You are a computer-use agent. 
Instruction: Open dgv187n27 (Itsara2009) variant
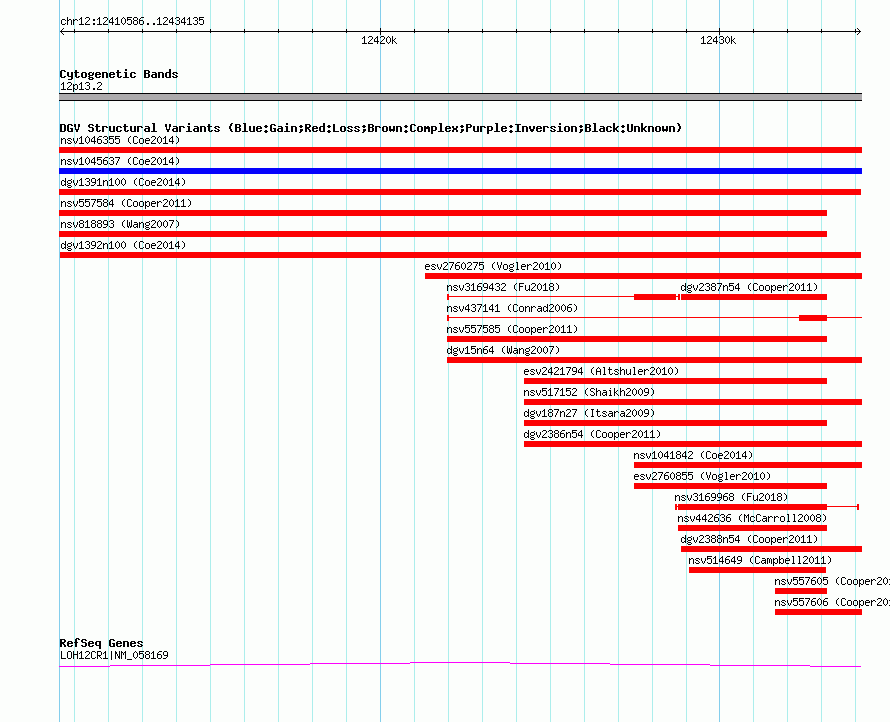[x=589, y=413]
